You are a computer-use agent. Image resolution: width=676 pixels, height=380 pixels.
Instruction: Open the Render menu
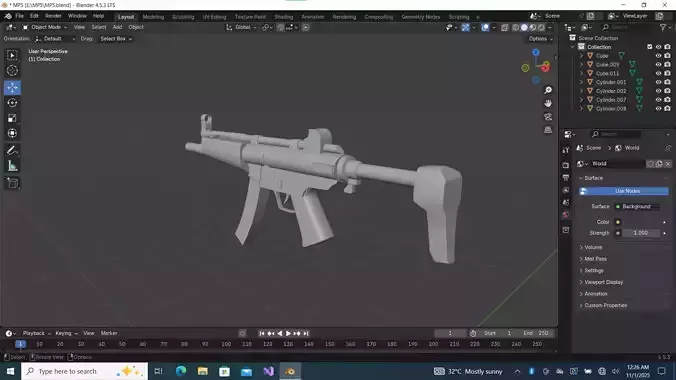click(53, 16)
